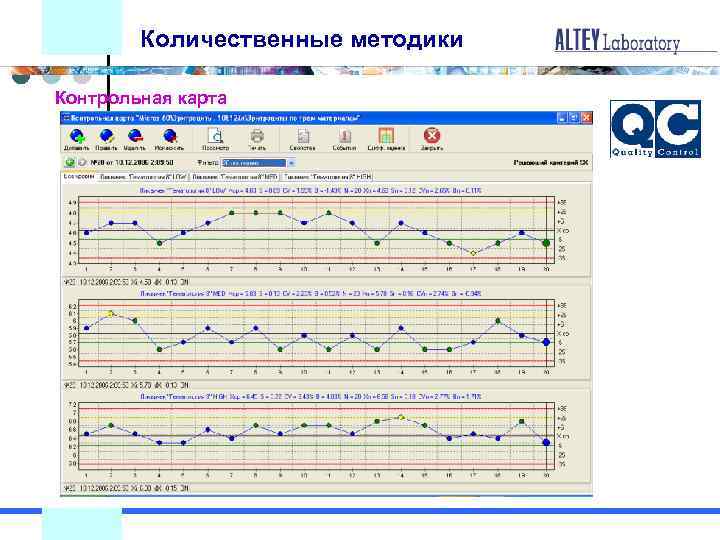Click the Исключить (exclude) globe icon
The image size is (720, 540).
pyautogui.click(x=170, y=136)
